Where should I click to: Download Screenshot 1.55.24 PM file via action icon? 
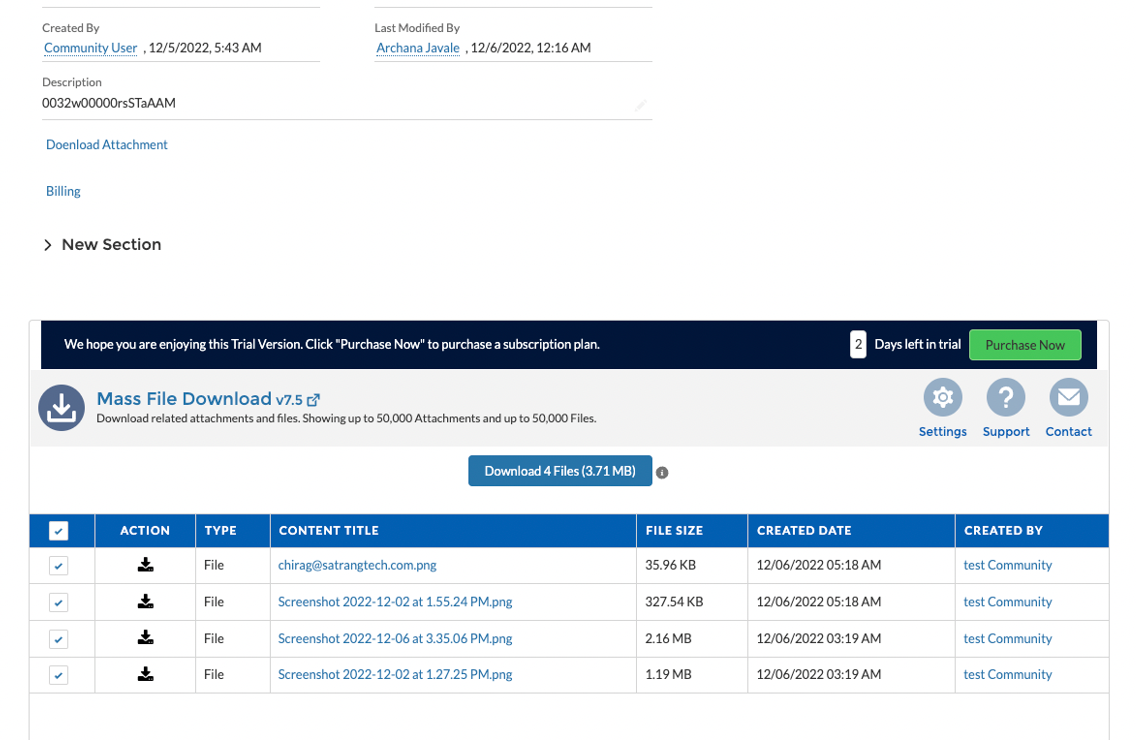[x=146, y=602]
